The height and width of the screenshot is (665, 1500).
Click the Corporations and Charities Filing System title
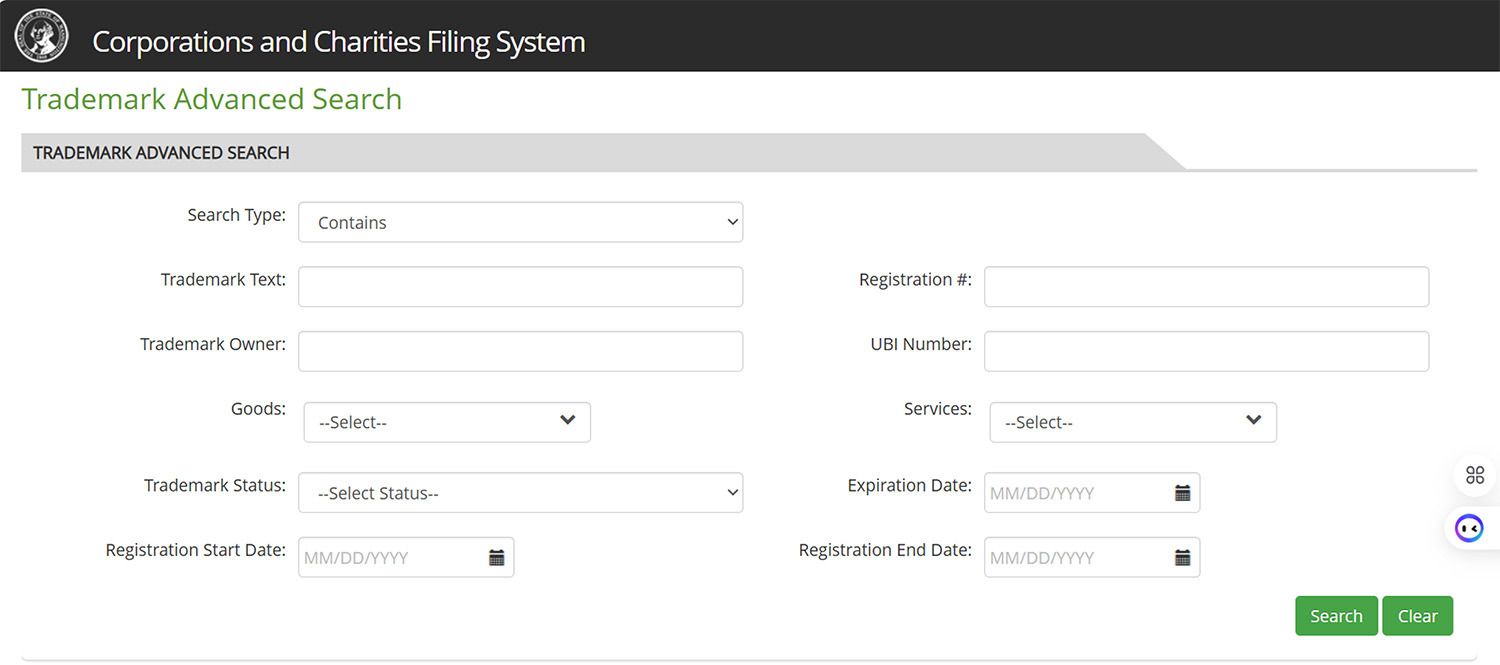(x=338, y=42)
